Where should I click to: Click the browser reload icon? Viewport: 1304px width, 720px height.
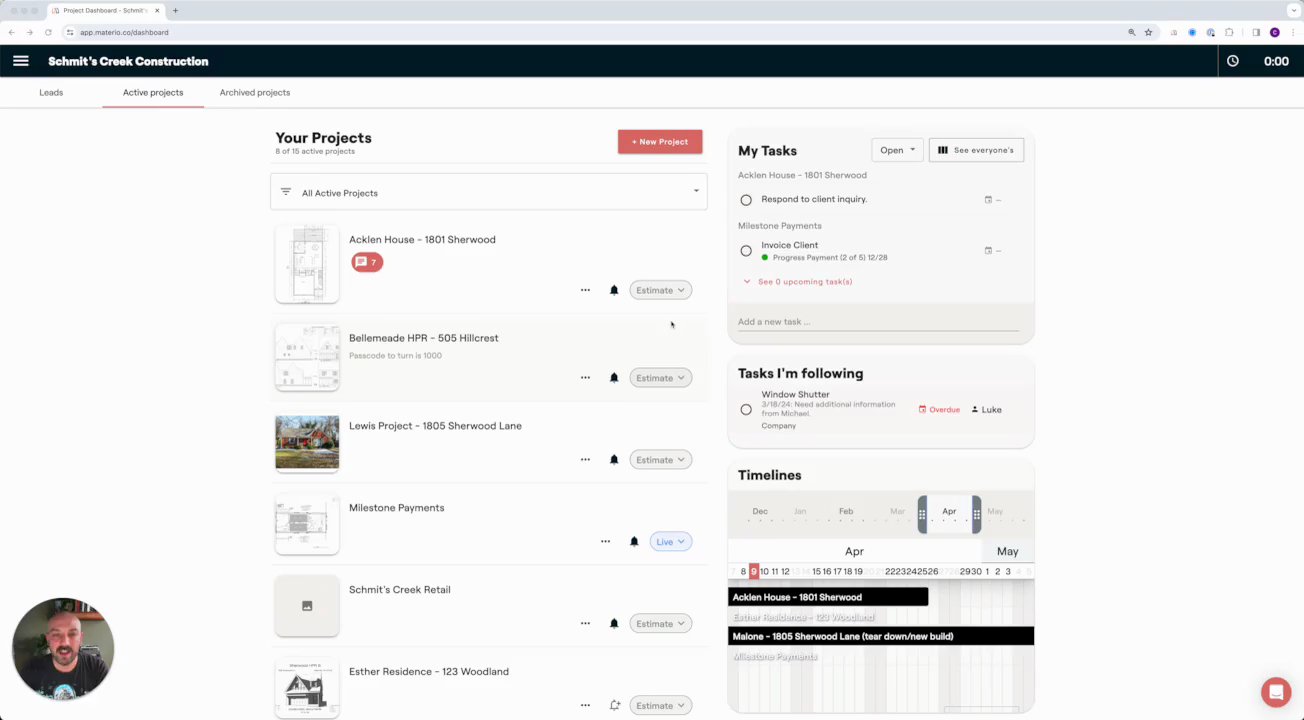(x=48, y=32)
